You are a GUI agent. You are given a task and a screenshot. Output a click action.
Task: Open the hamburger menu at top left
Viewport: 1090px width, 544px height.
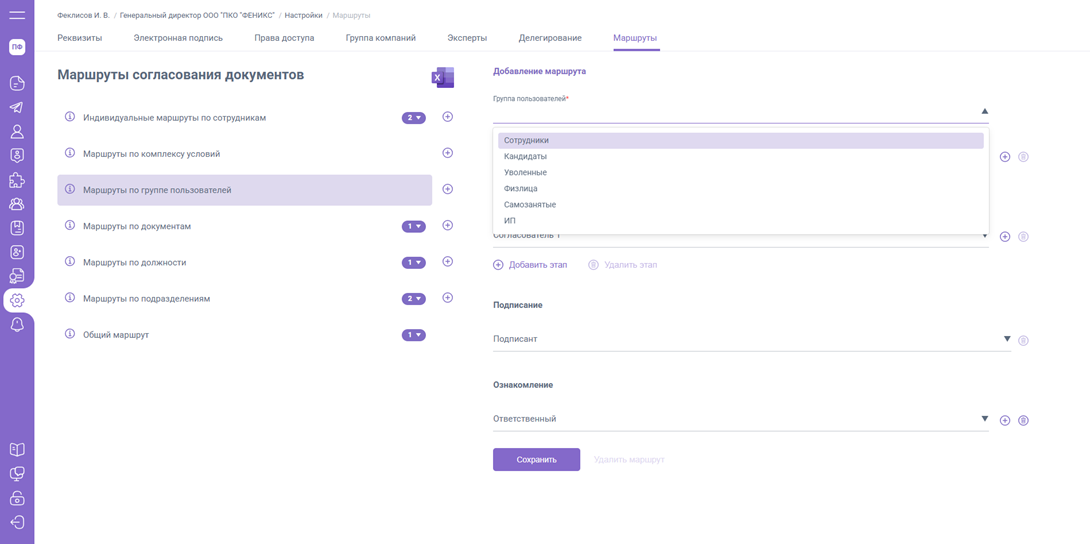(x=17, y=15)
